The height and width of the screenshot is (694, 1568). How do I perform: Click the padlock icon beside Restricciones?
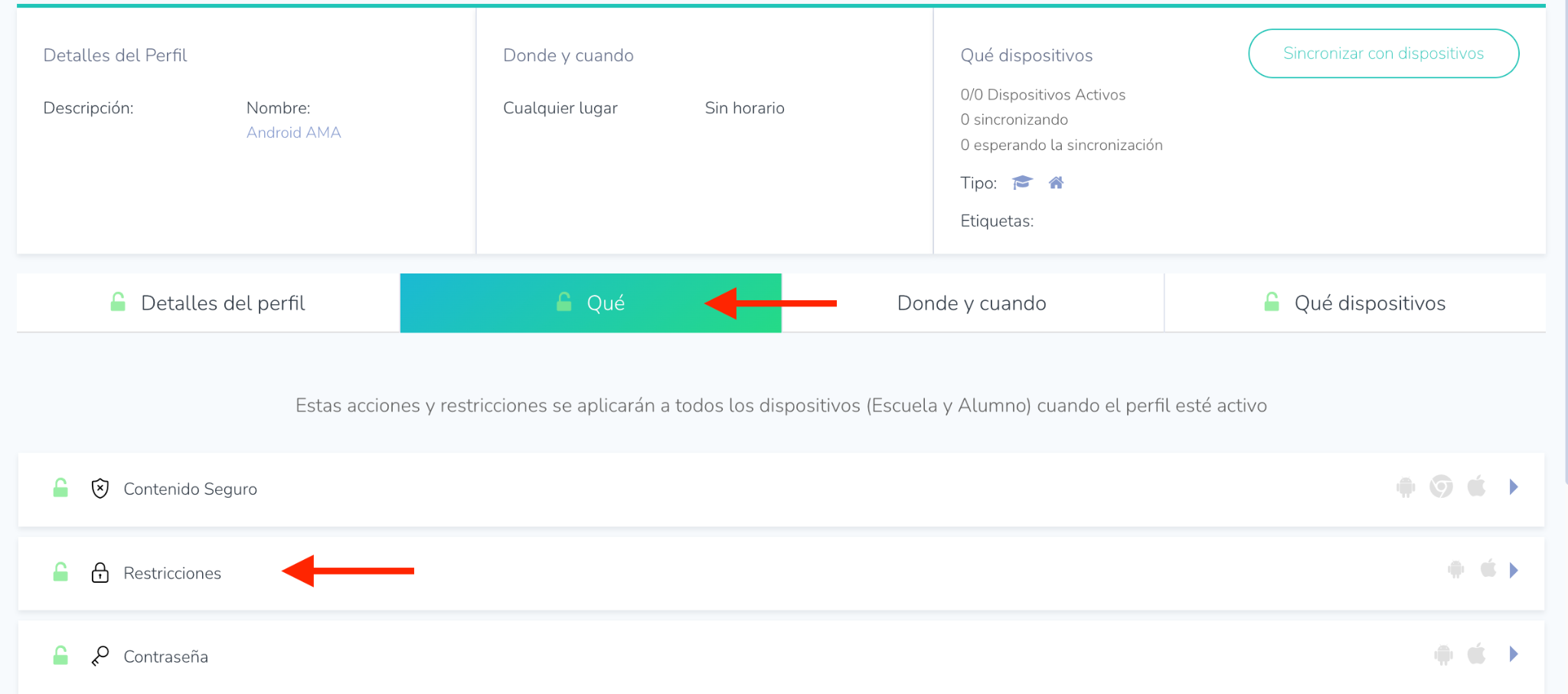(100, 573)
